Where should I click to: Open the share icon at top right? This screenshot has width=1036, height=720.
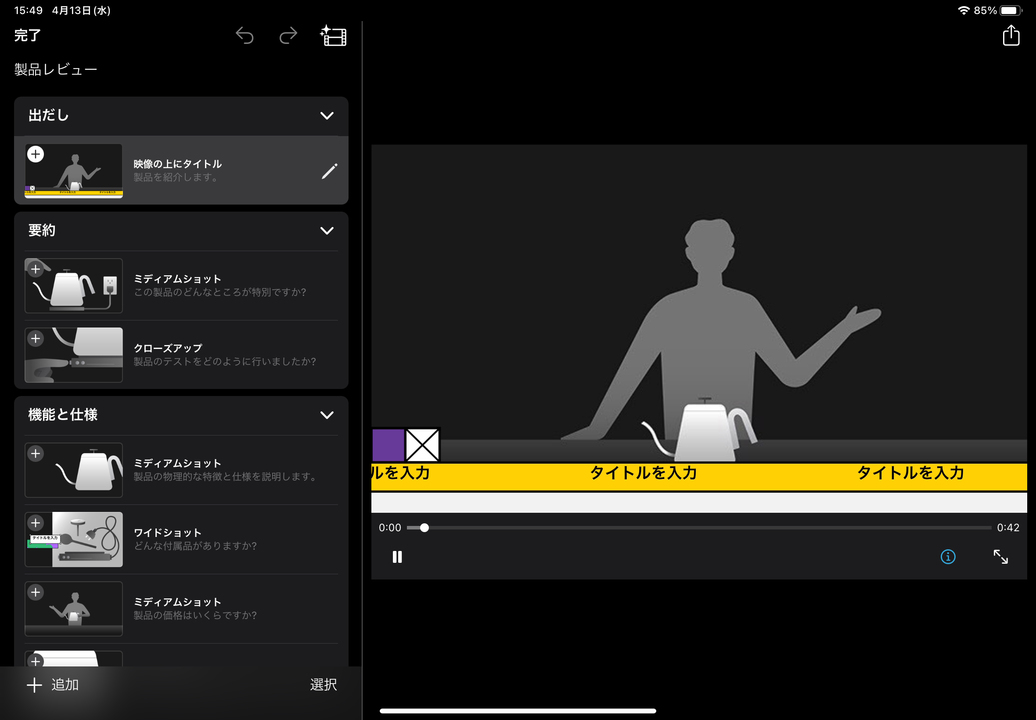[1011, 35]
